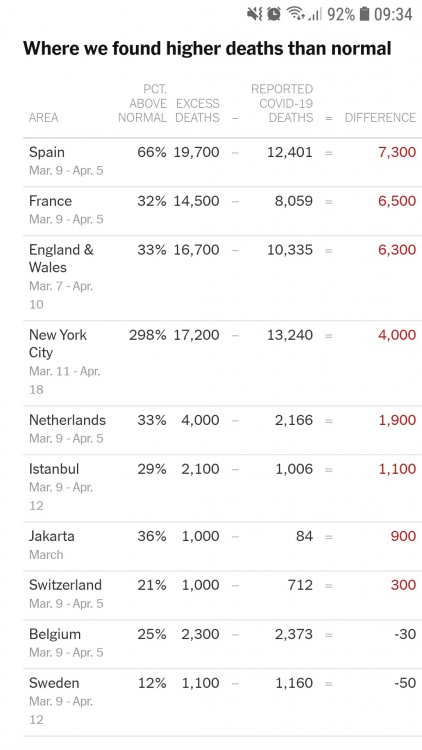The width and height of the screenshot is (422, 750).
Task: Tap the Spain row area name
Action: [46, 152]
